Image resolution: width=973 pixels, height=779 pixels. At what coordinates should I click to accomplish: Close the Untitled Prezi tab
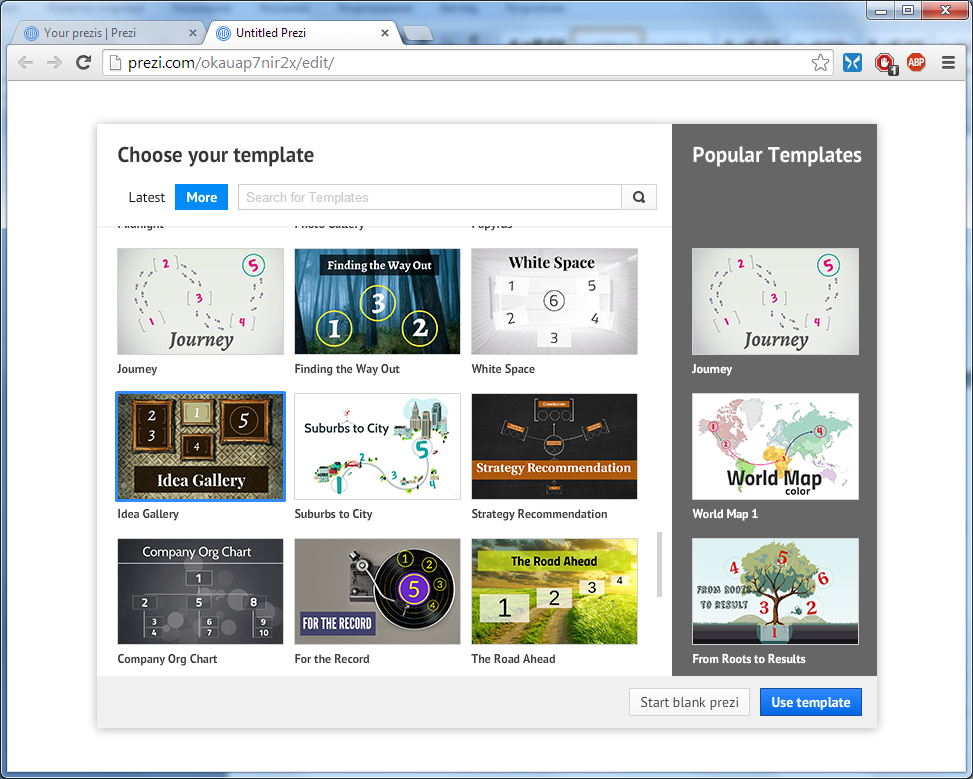[385, 33]
